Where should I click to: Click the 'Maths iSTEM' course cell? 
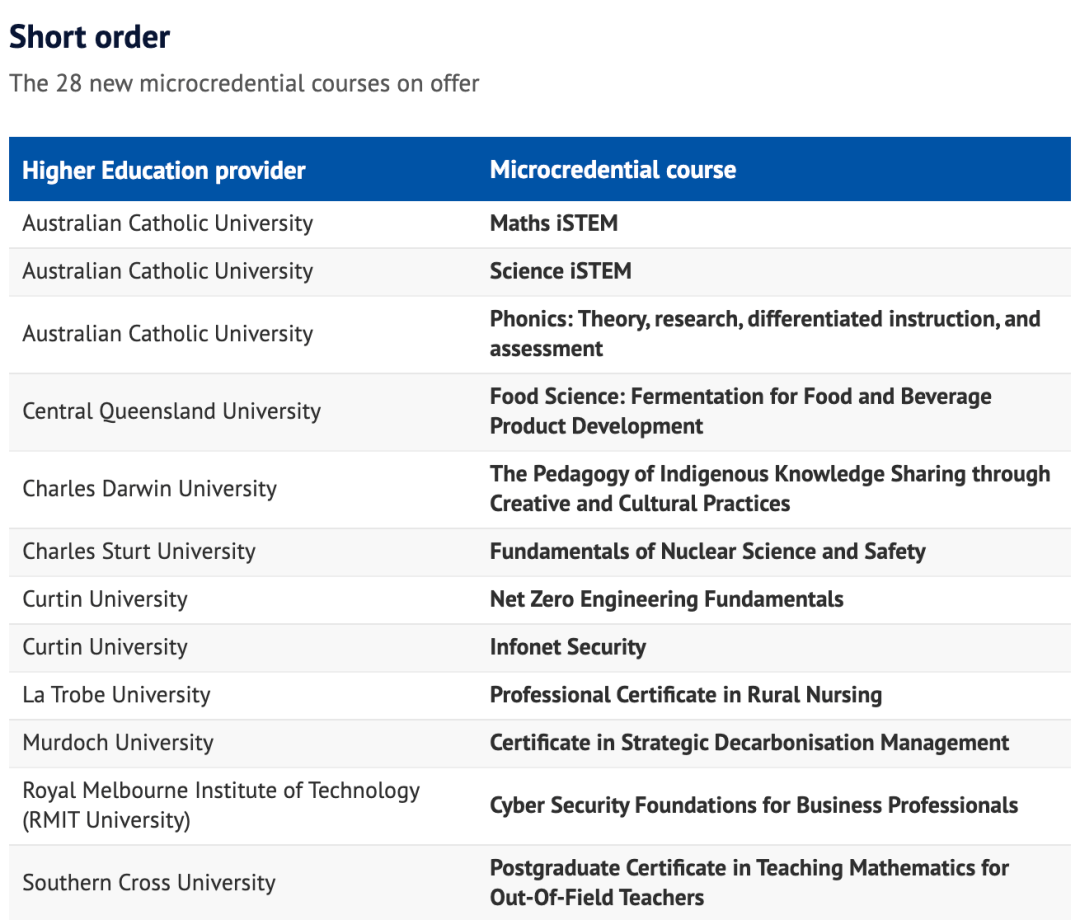pos(554,223)
